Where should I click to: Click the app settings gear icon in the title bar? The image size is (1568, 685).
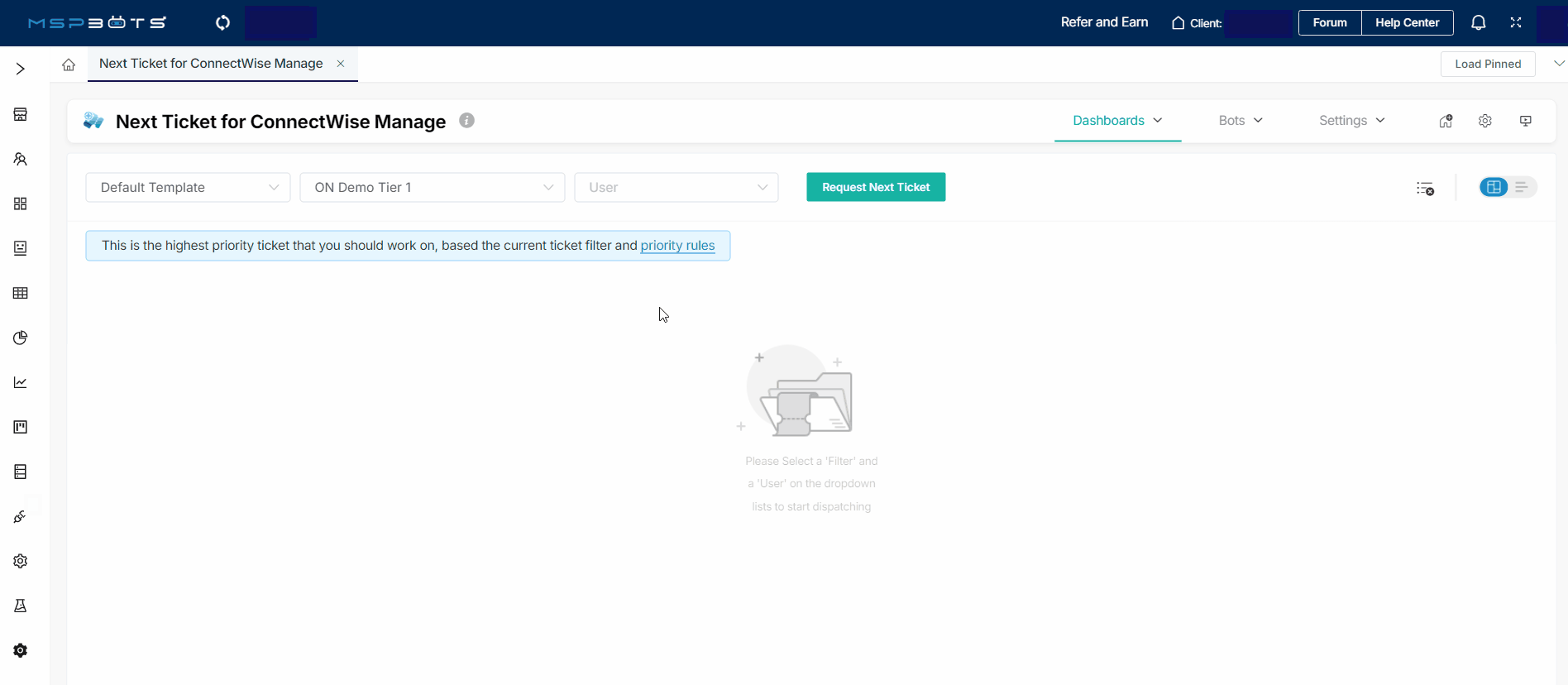tap(1485, 121)
